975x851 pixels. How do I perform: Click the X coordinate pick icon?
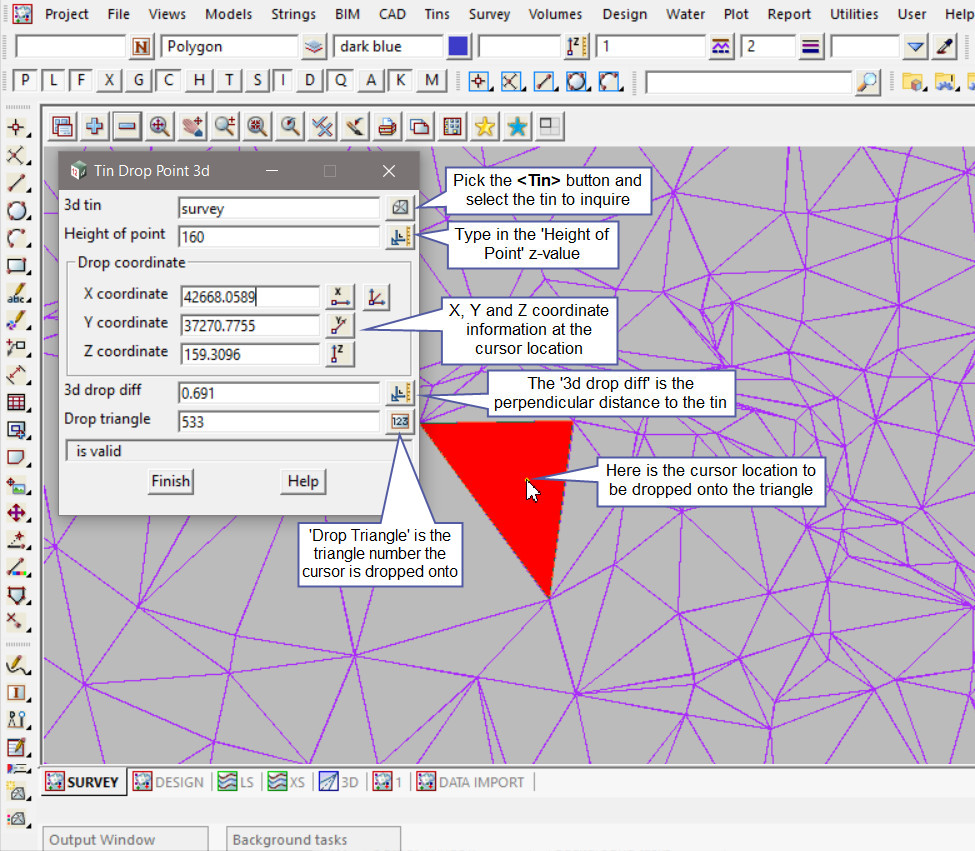coord(341,296)
